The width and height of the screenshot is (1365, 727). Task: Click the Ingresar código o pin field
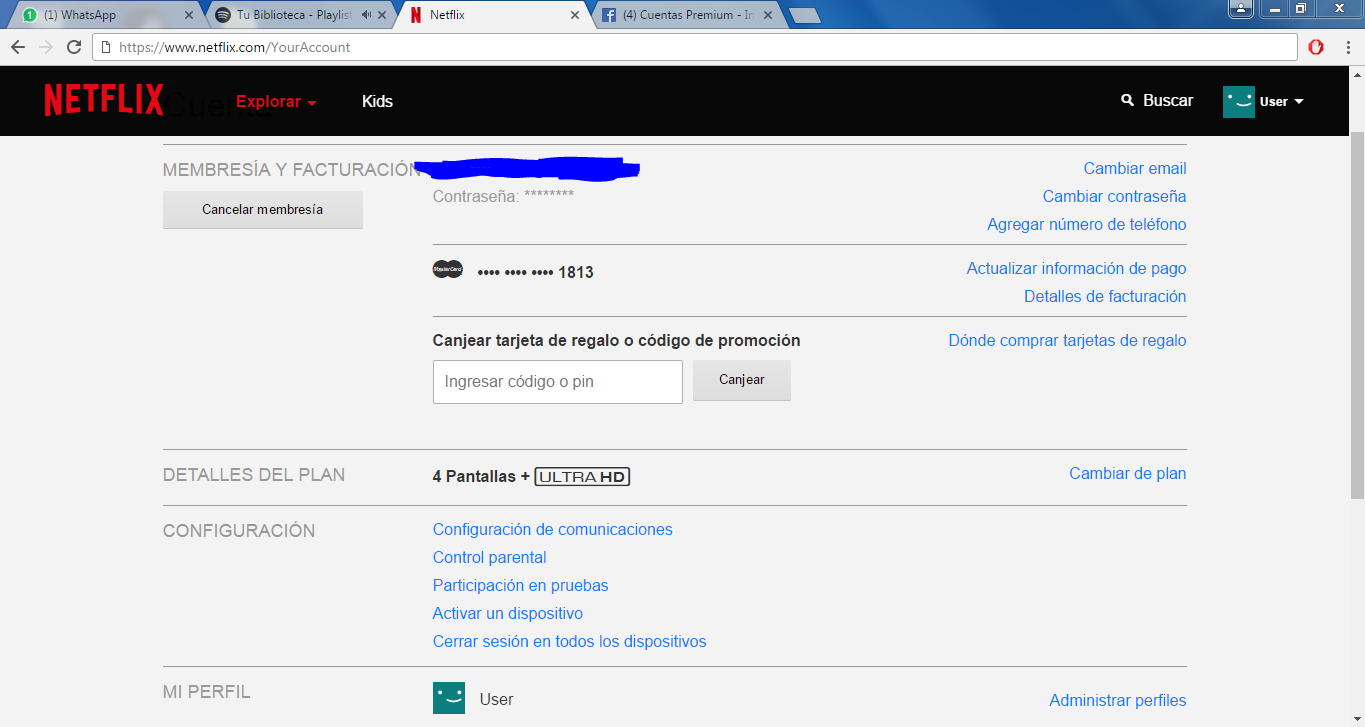tap(558, 382)
